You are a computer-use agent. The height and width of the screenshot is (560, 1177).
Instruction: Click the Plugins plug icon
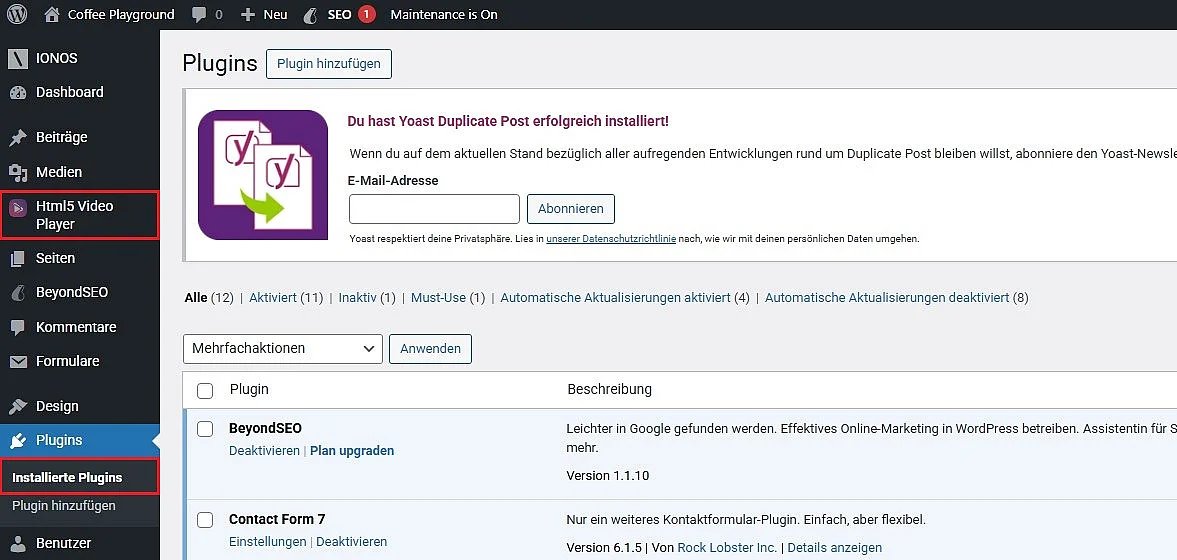pyautogui.click(x=18, y=441)
